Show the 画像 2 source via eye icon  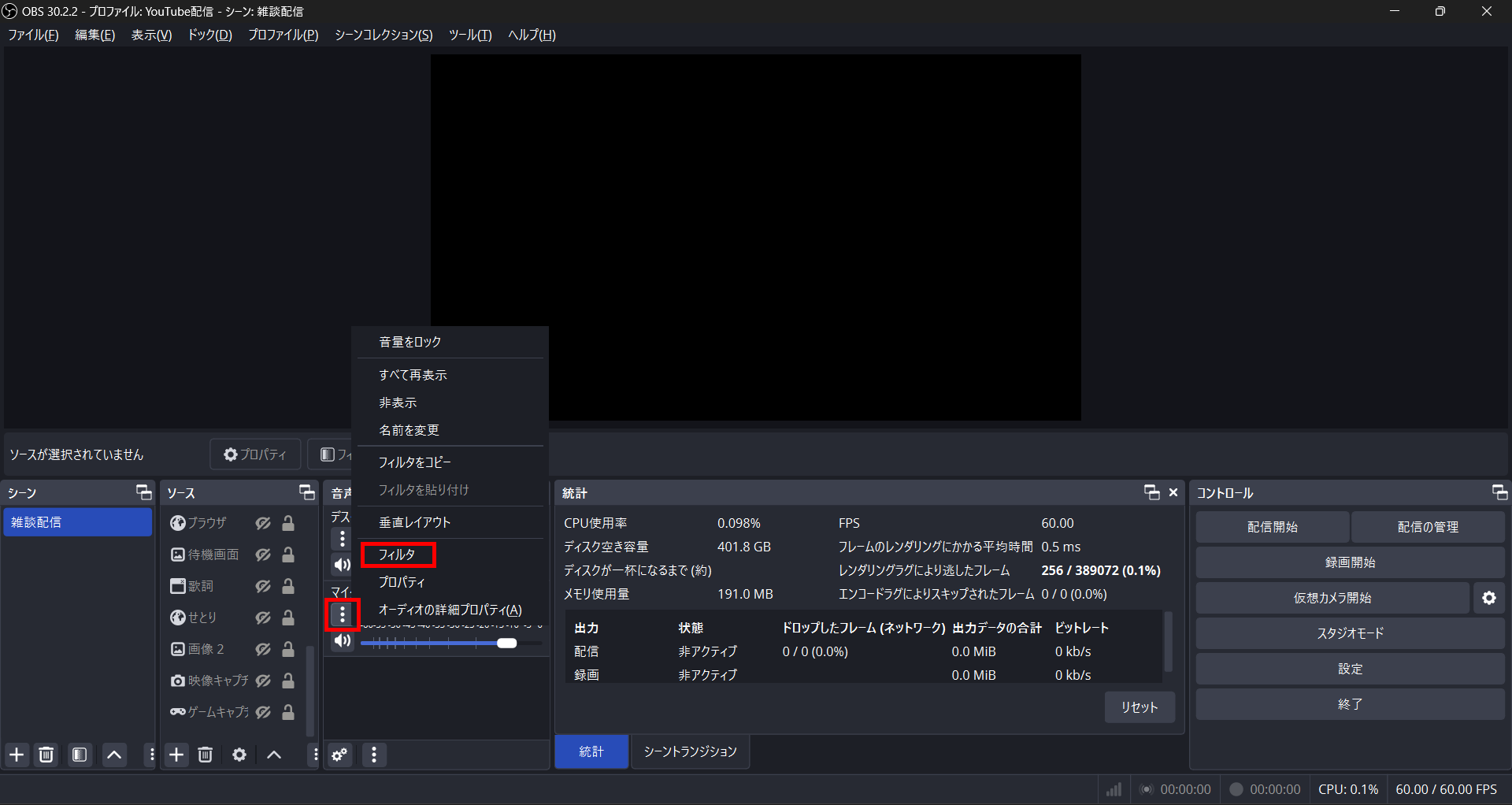(x=263, y=649)
